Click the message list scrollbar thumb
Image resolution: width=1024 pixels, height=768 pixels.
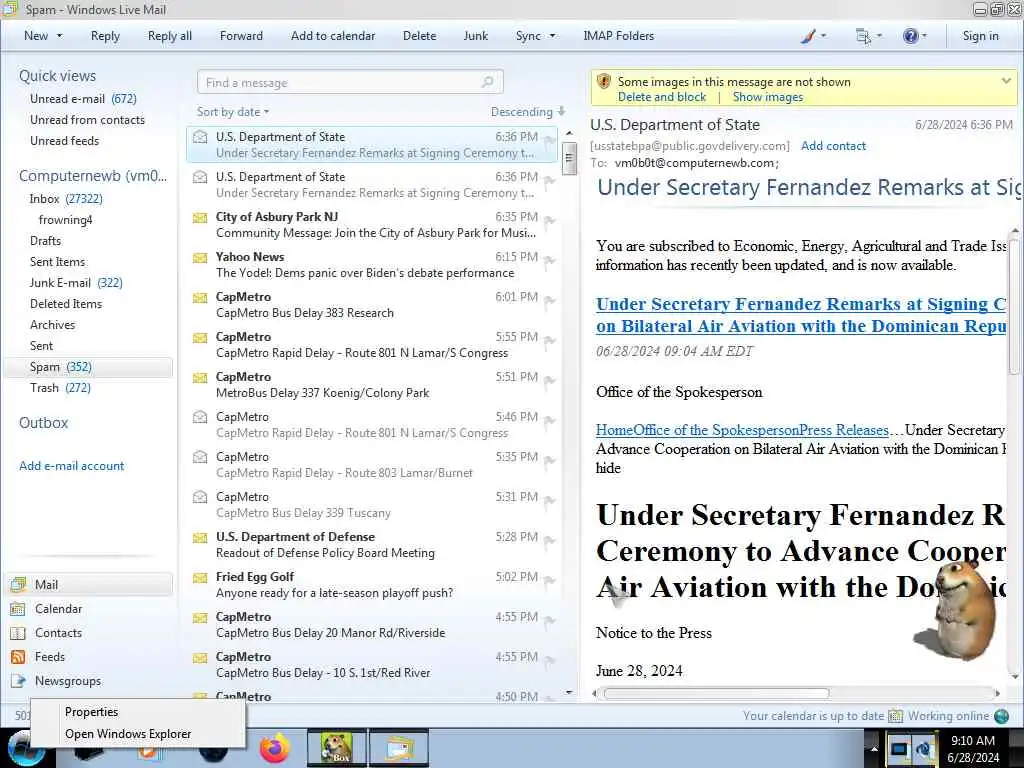point(569,159)
